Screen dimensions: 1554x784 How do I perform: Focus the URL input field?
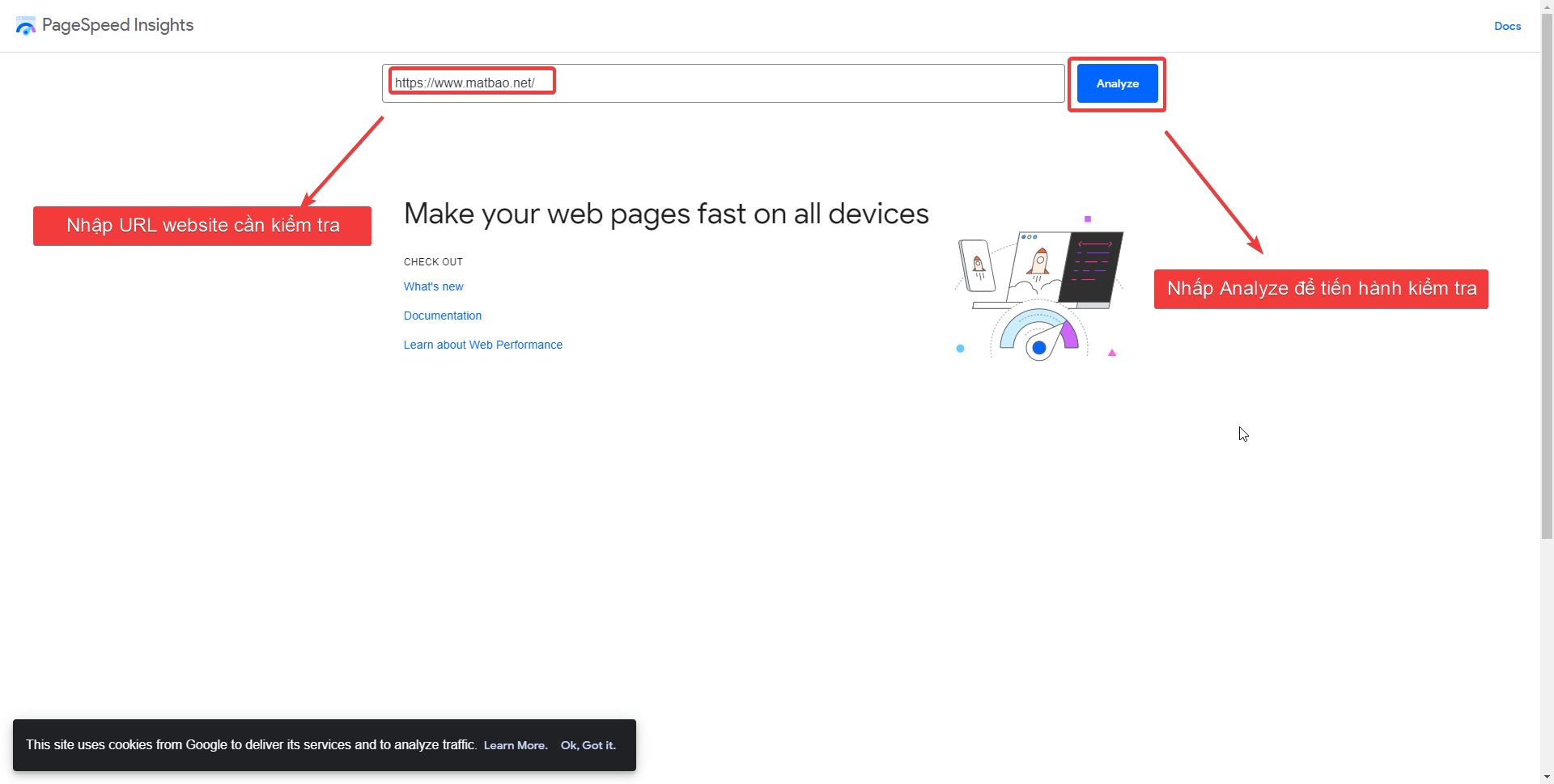723,83
